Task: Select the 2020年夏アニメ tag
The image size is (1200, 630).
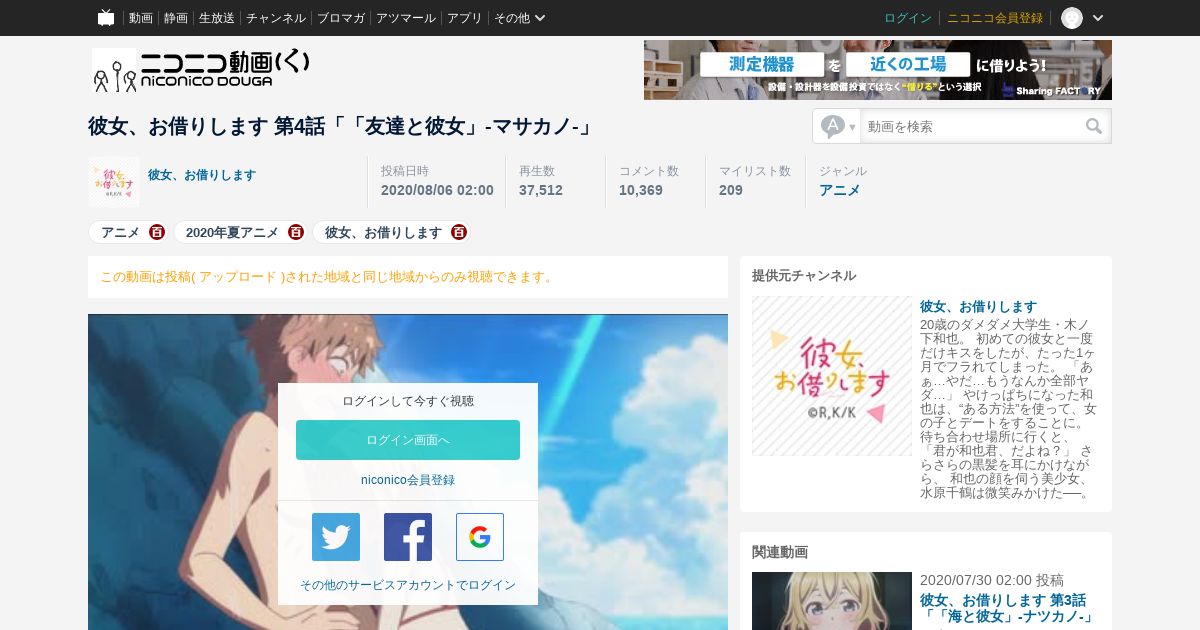Action: click(x=232, y=232)
